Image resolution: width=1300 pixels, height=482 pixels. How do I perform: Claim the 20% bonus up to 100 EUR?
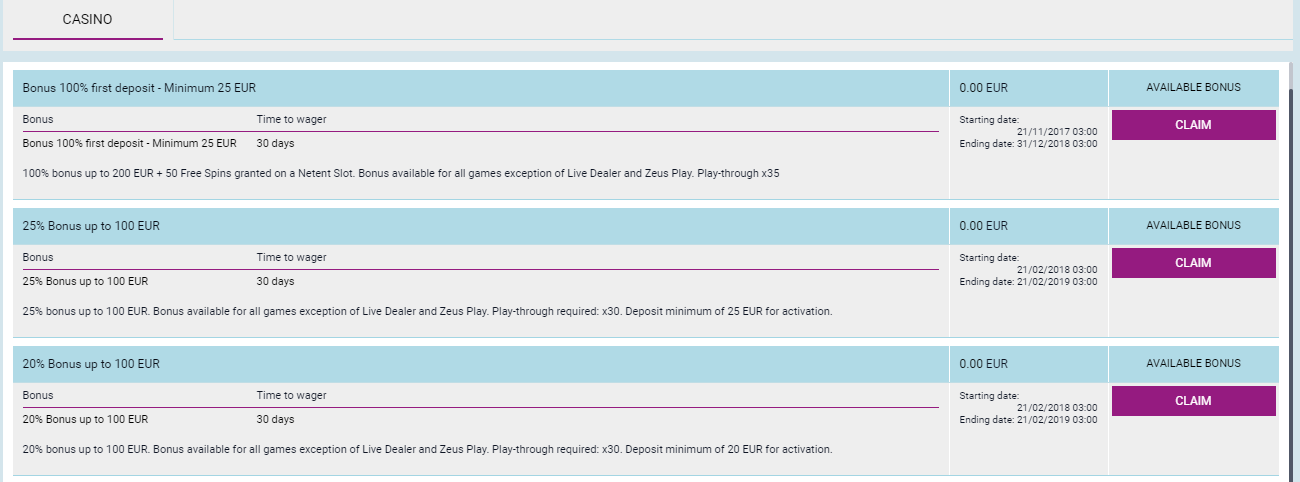coord(1193,401)
